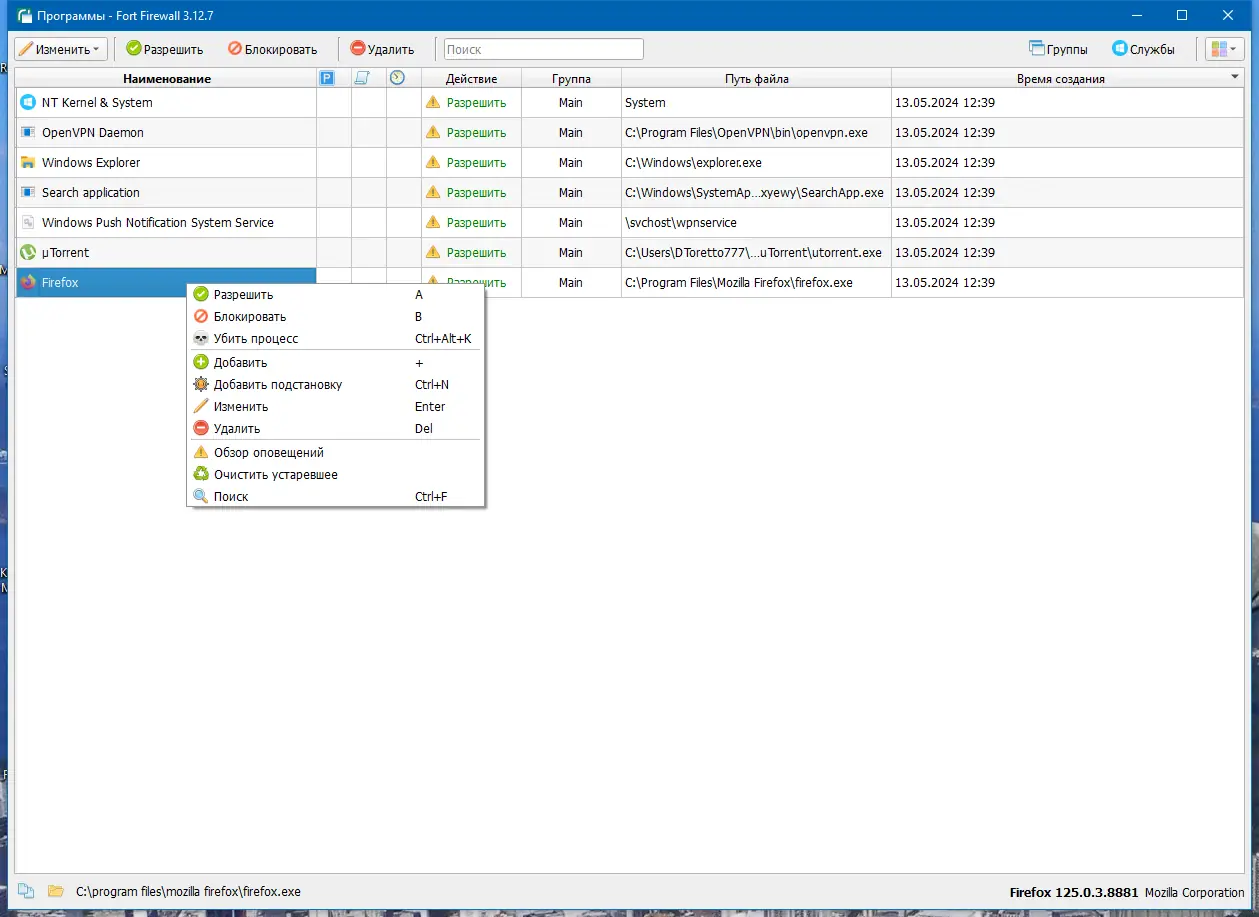Open the Службы button

pos(1143,49)
